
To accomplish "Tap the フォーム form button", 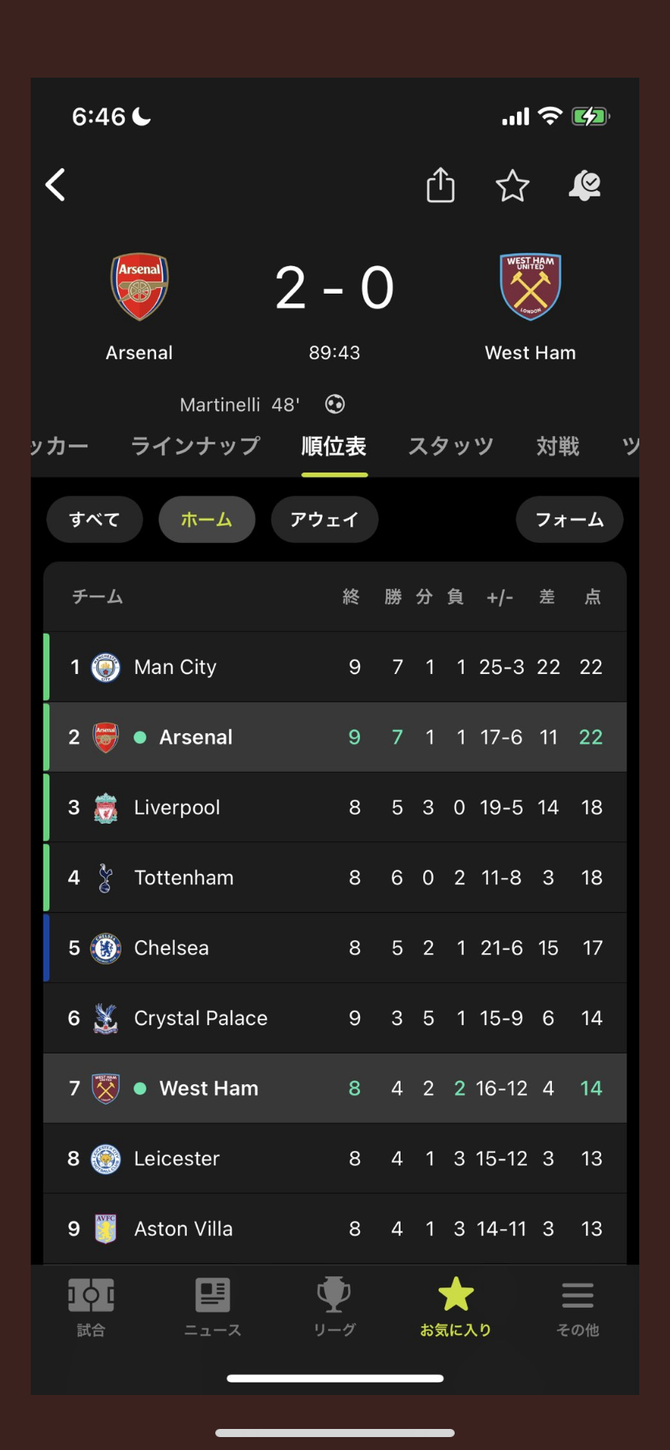I will tap(569, 519).
